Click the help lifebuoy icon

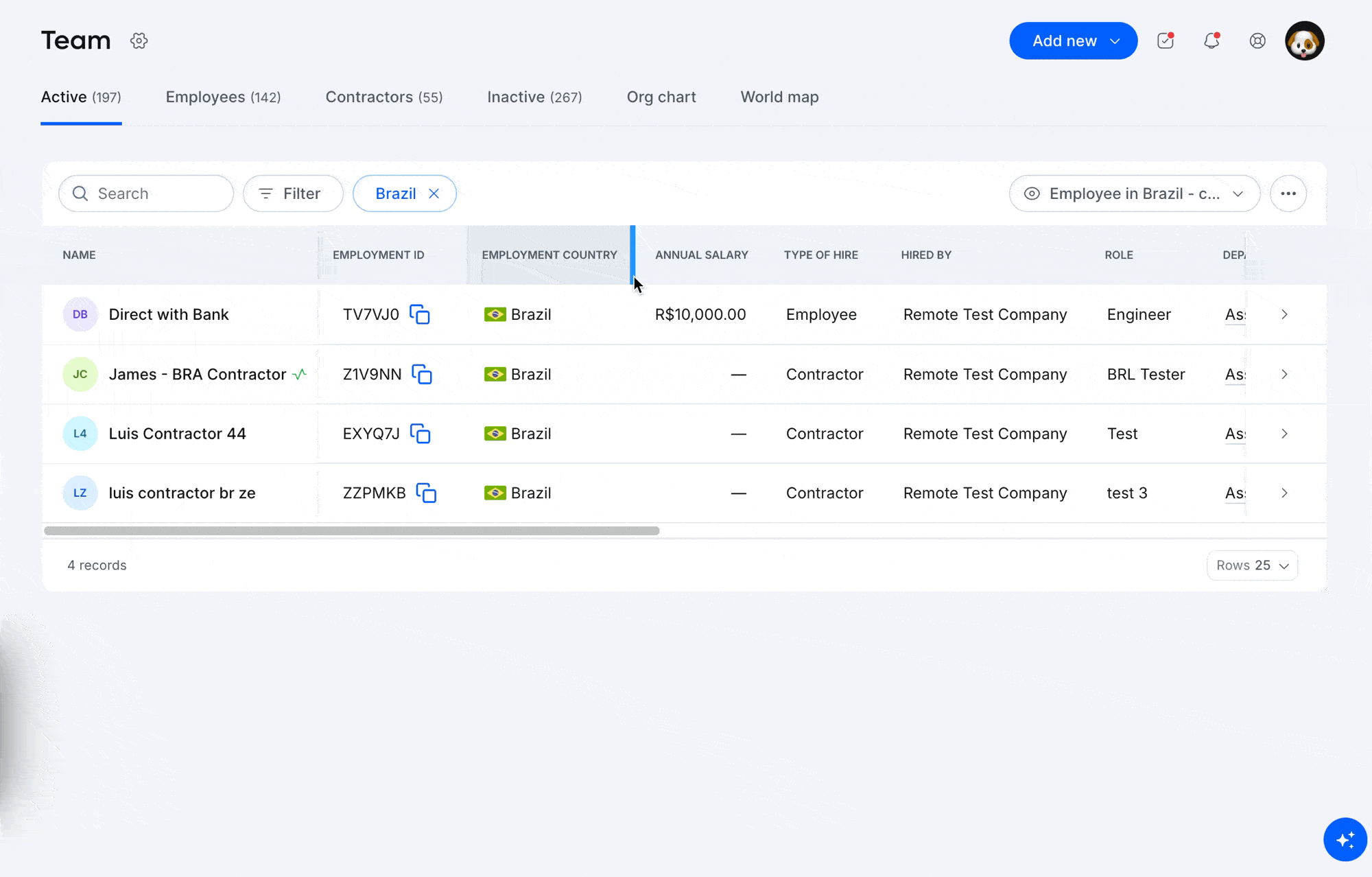click(x=1257, y=41)
